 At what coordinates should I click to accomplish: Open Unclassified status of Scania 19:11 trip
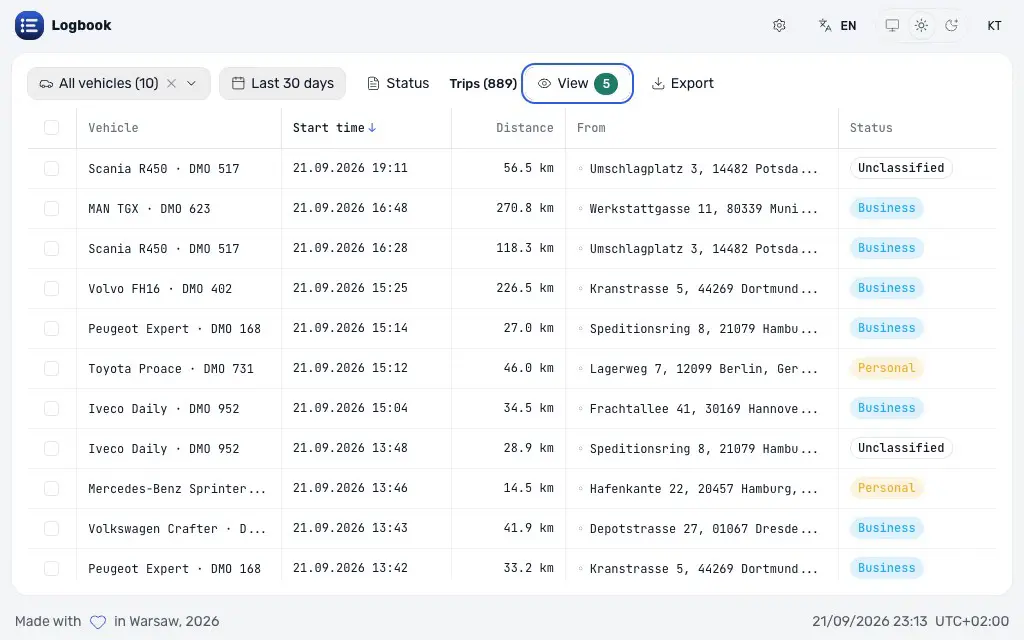[901, 168]
